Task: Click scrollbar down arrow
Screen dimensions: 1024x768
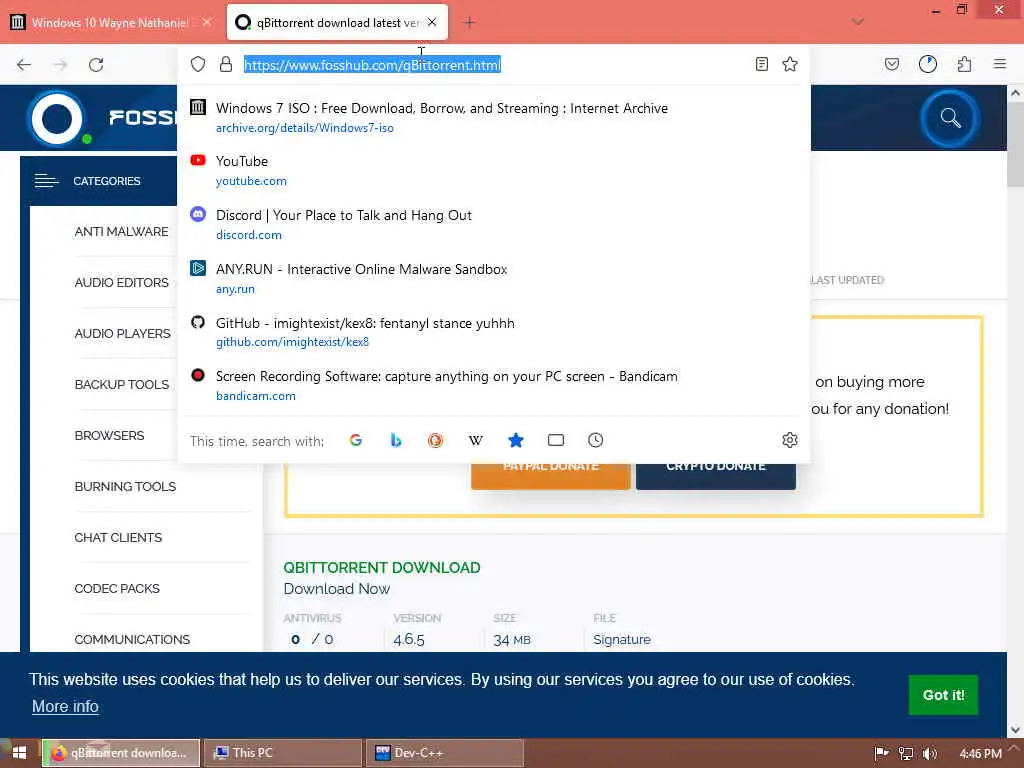Action: pyautogui.click(x=1016, y=730)
